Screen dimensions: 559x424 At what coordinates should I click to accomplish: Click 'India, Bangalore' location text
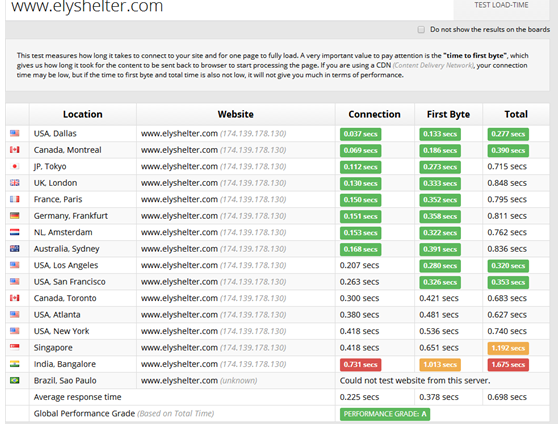click(x=65, y=364)
